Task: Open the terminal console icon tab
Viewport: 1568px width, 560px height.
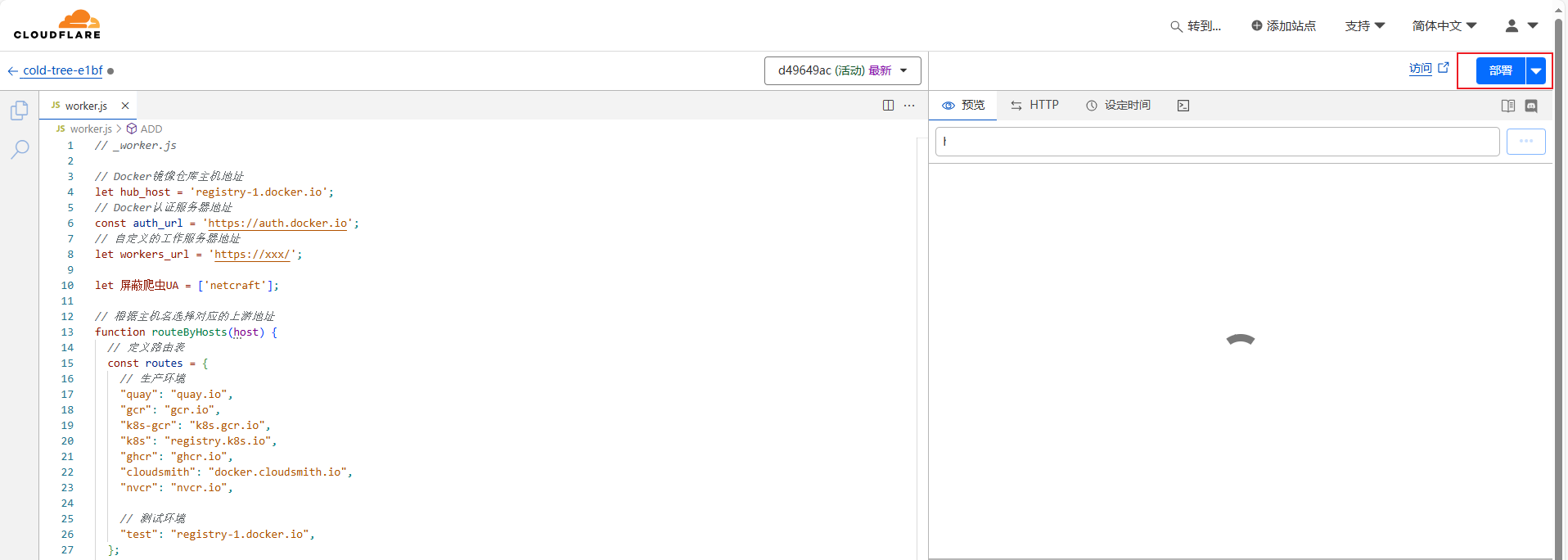Action: pyautogui.click(x=1183, y=106)
